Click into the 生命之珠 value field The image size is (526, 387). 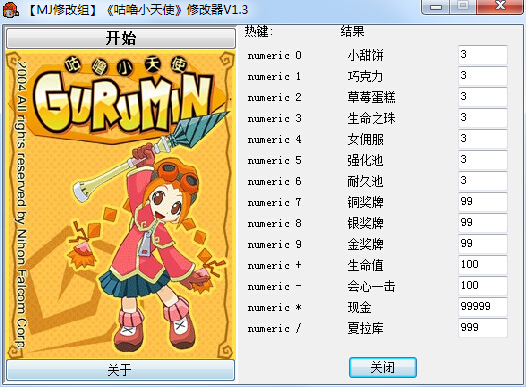click(x=483, y=118)
